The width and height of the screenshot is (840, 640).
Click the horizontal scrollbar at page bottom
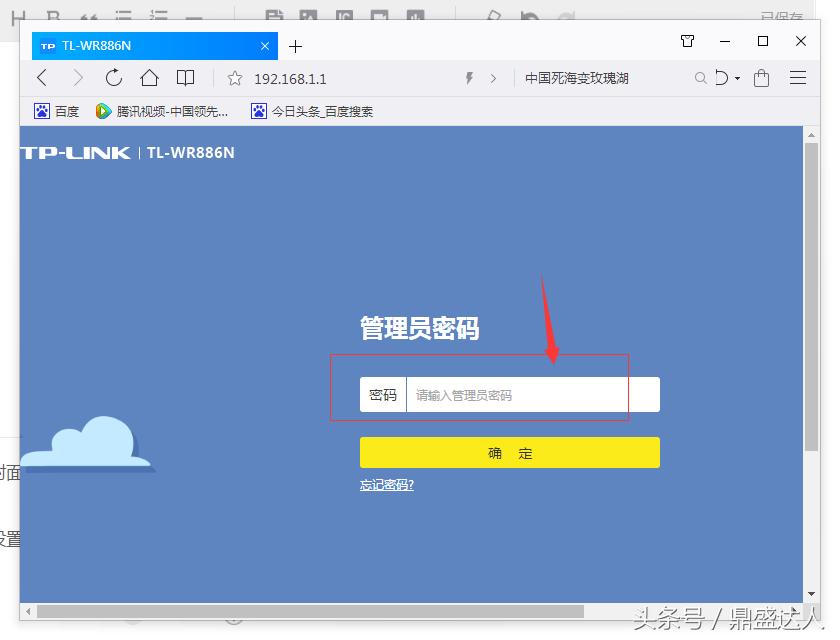pos(300,611)
